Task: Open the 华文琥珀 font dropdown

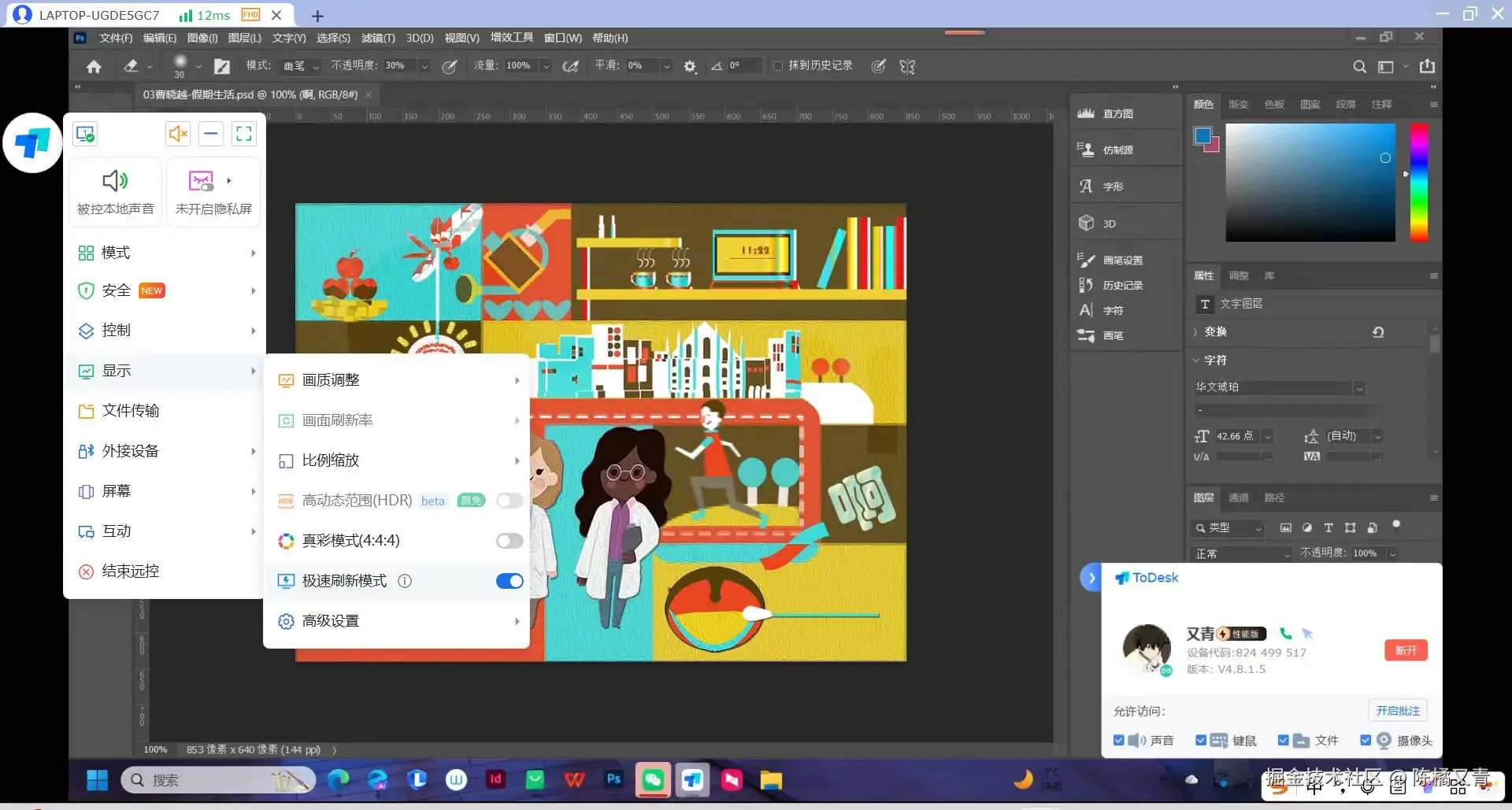Action: pyautogui.click(x=1359, y=387)
